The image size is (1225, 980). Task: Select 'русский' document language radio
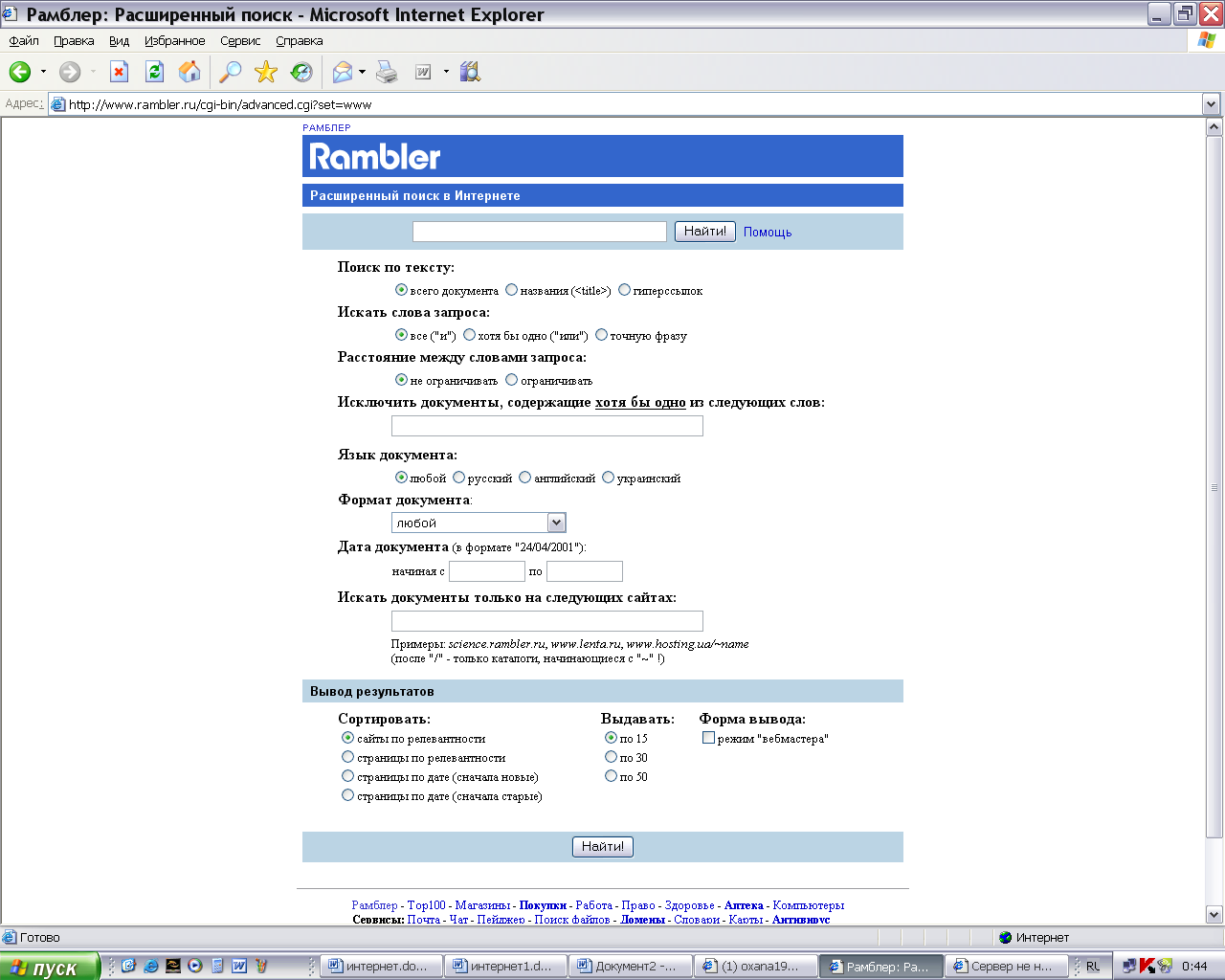(x=459, y=478)
